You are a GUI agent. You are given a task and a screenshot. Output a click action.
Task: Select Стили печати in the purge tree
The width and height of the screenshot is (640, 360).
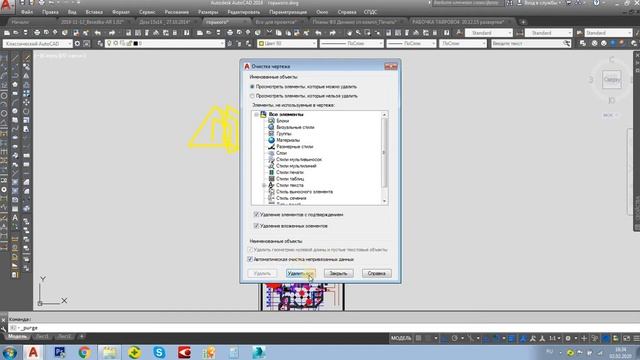coord(290,172)
